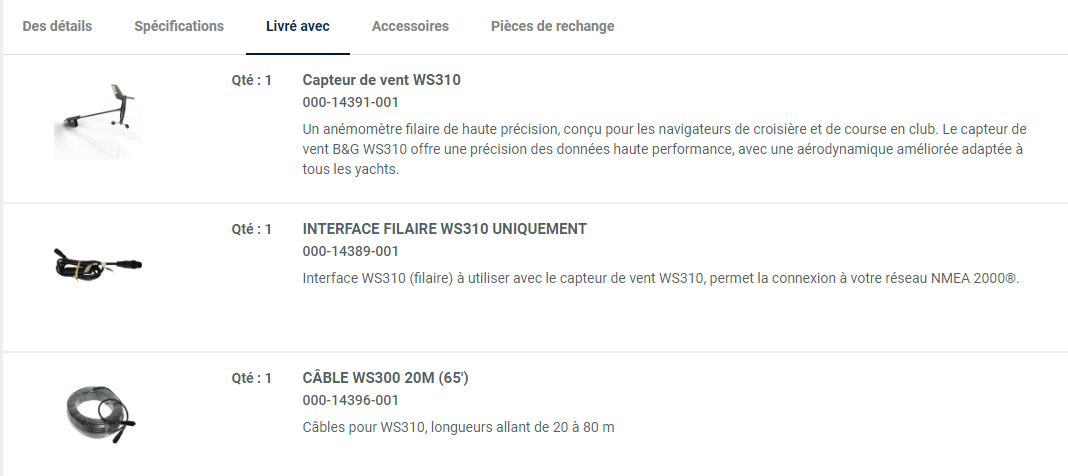Open the CÂBLE WS300 20M (65') title
The image size is (1068, 476).
point(385,378)
